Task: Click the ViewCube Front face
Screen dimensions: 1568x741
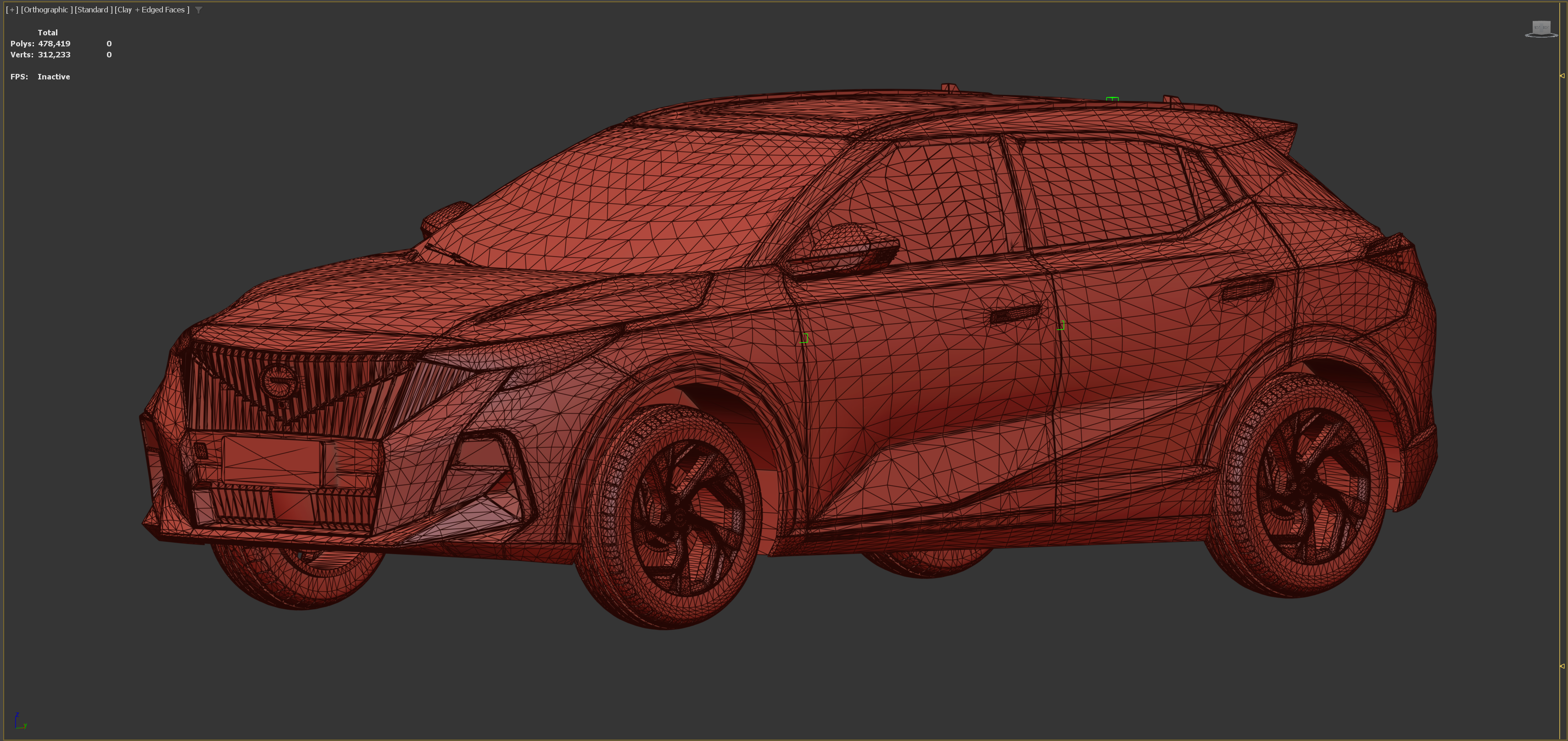Action: pos(1536,28)
